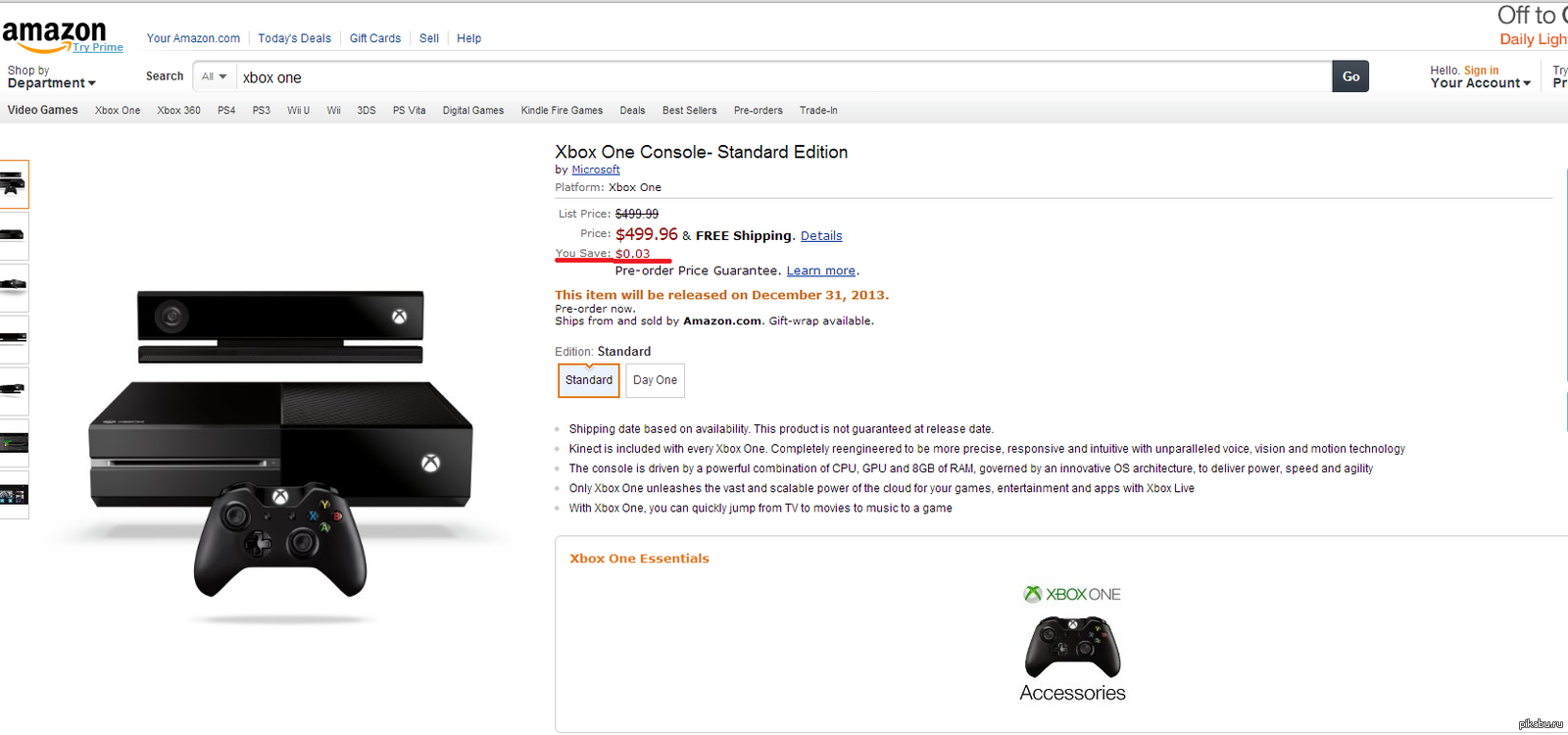Select the Standard edition option
Image resolution: width=1568 pixels, height=735 pixels.
point(589,380)
